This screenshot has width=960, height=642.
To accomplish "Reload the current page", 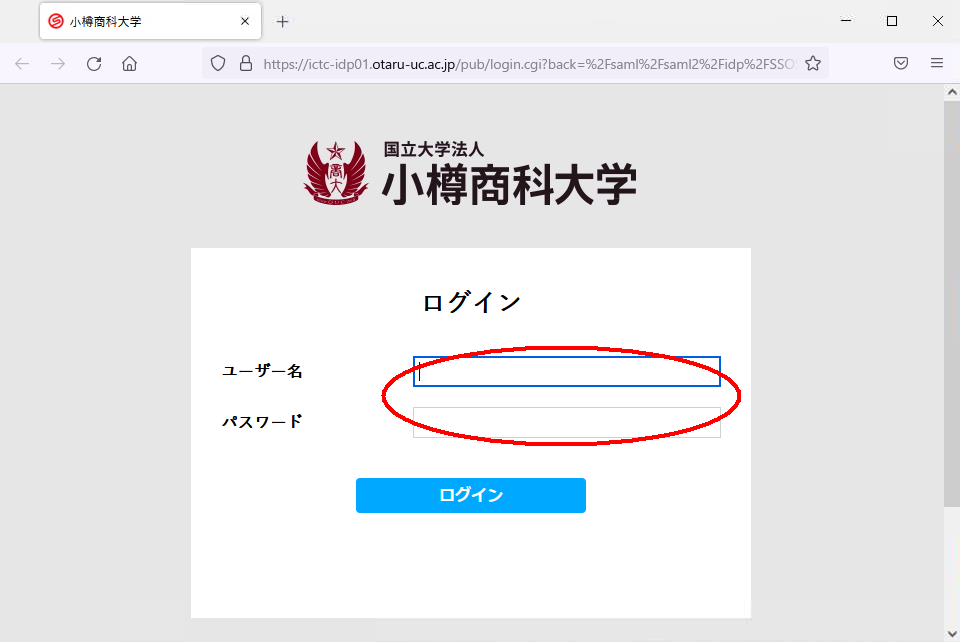I will (94, 64).
